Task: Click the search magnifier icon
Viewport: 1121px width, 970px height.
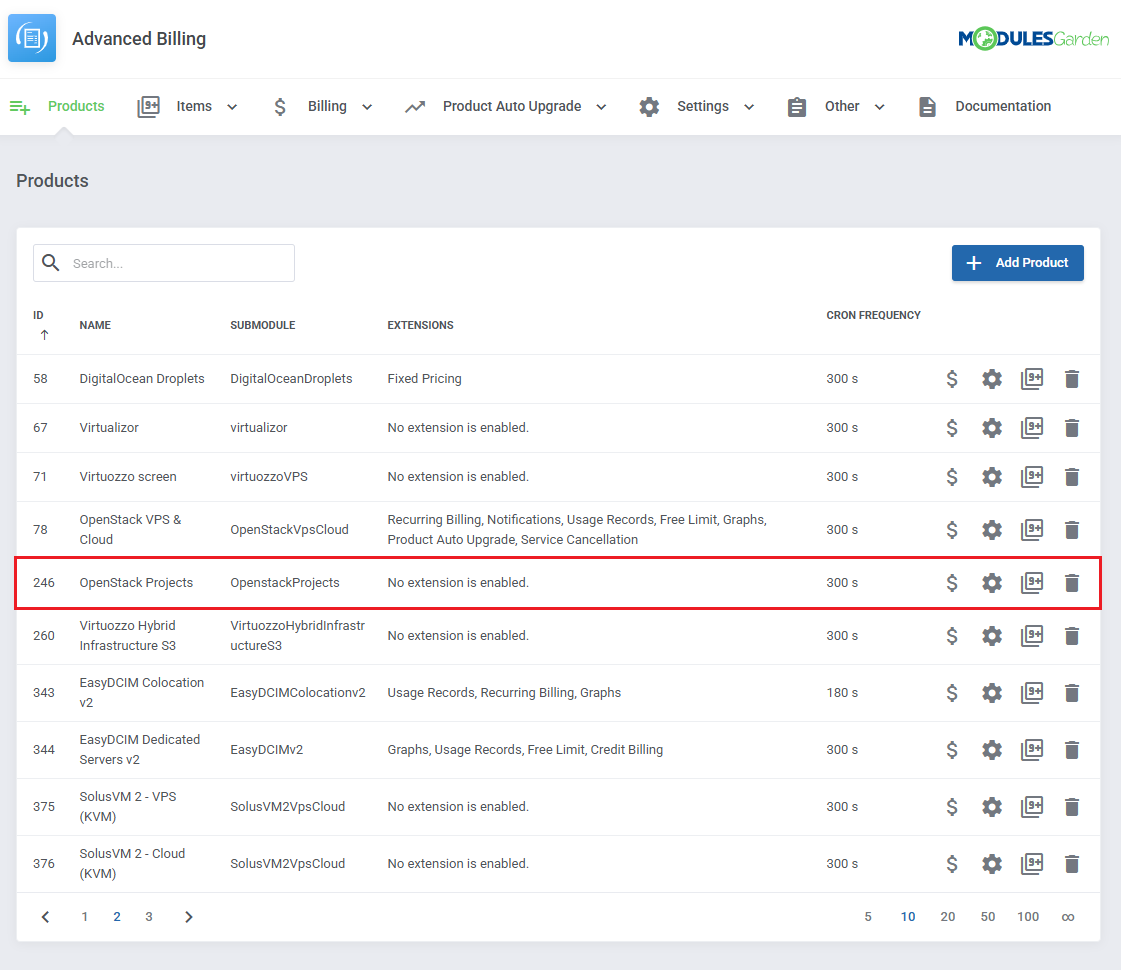Action: tap(51, 262)
